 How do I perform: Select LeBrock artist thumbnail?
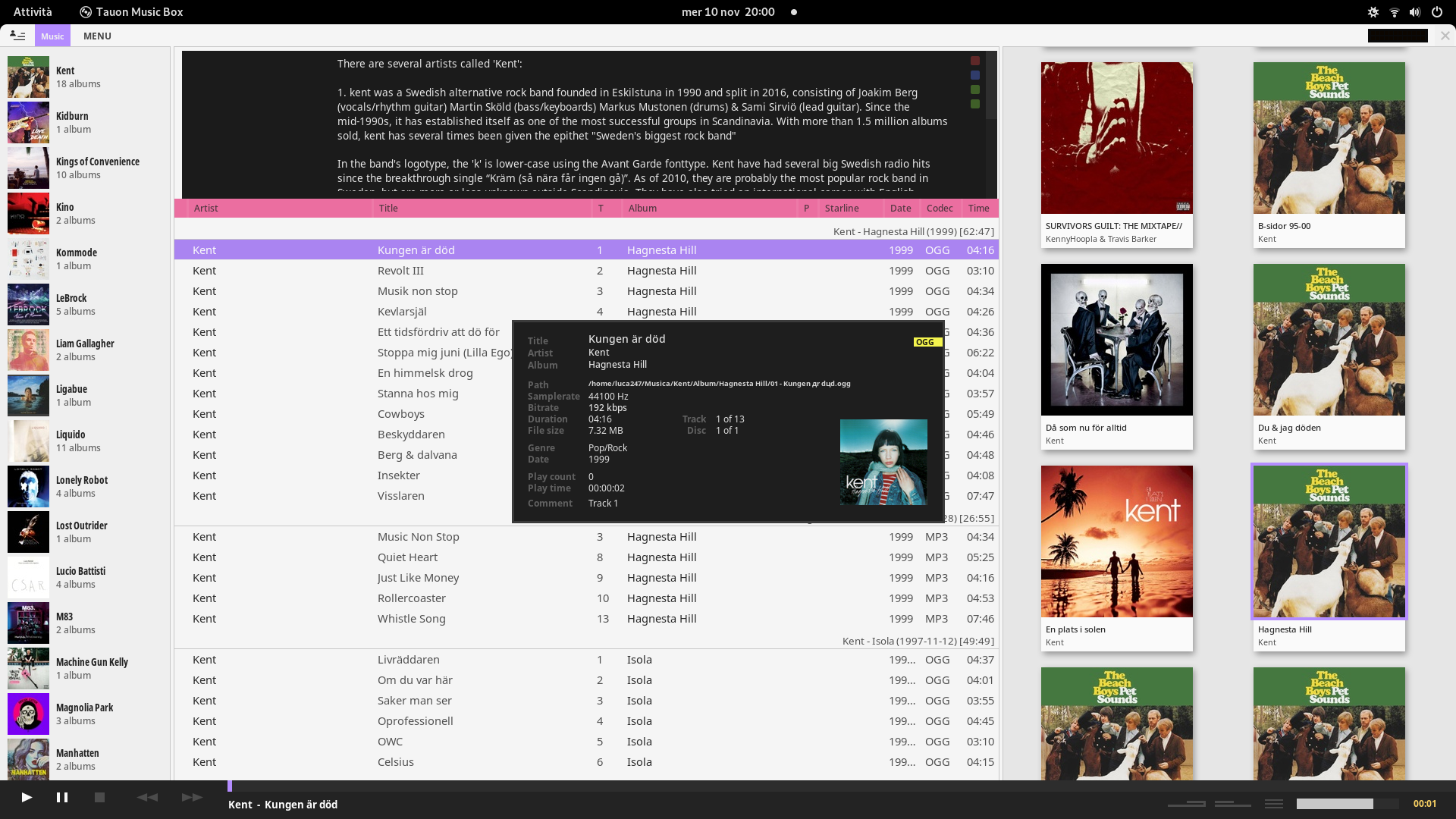[x=28, y=304]
